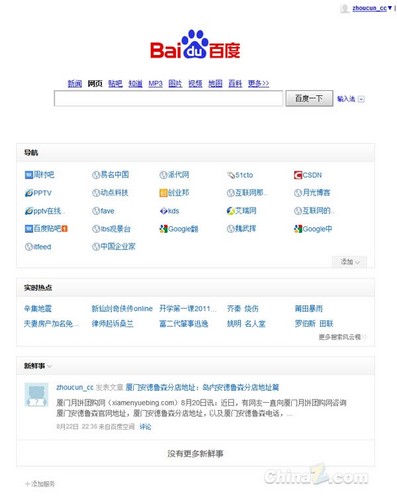397x500 pixels.
Task: Click the 中国企业家 globe icon
Action: tap(96, 247)
